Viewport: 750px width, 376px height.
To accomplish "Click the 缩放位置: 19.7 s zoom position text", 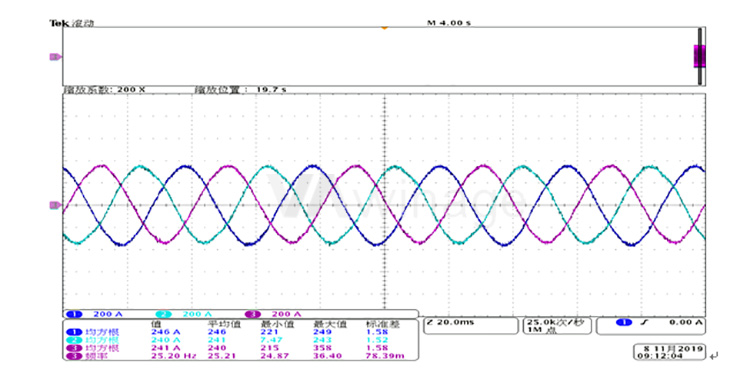I will pyautogui.click(x=240, y=89).
